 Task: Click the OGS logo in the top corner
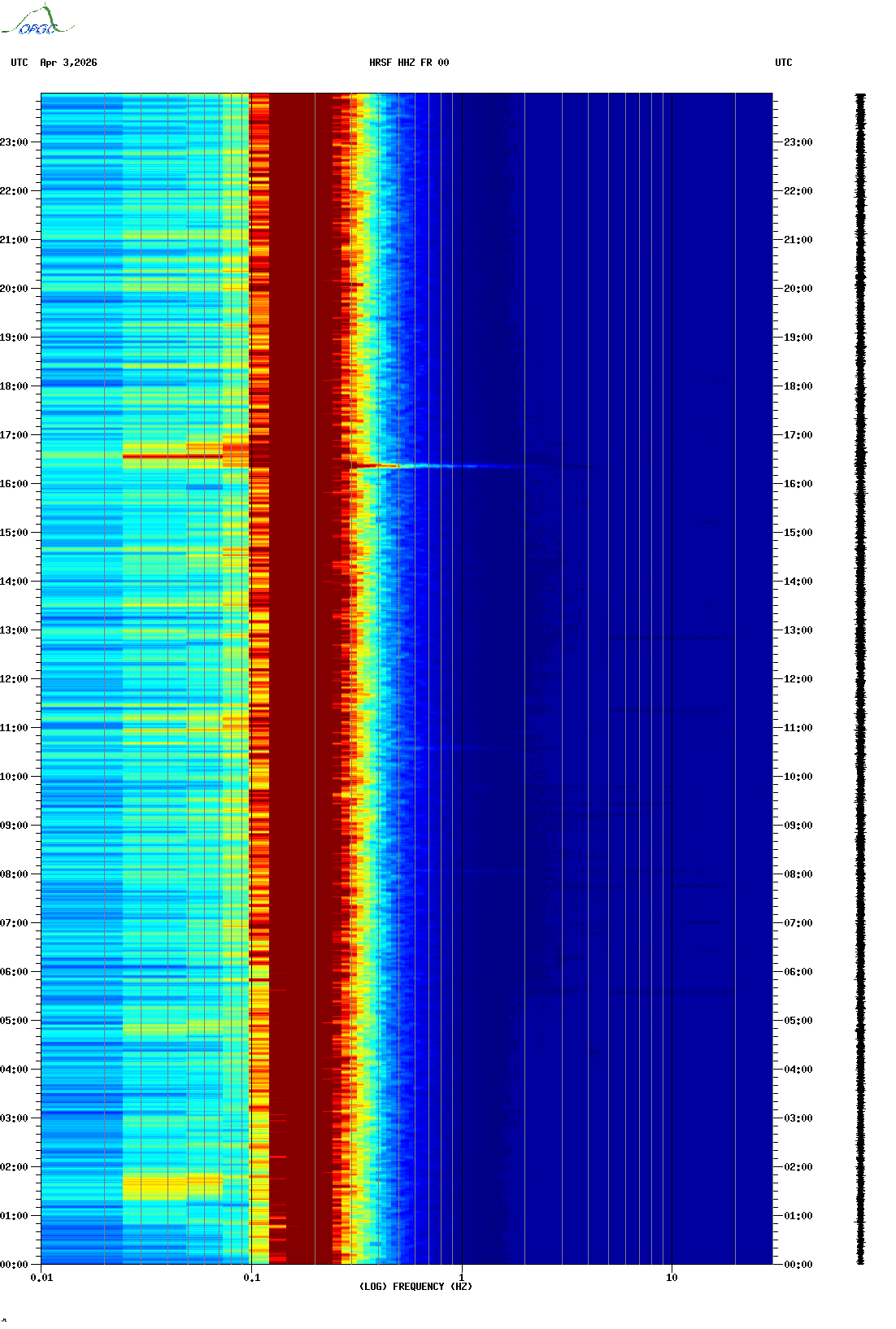point(37,21)
